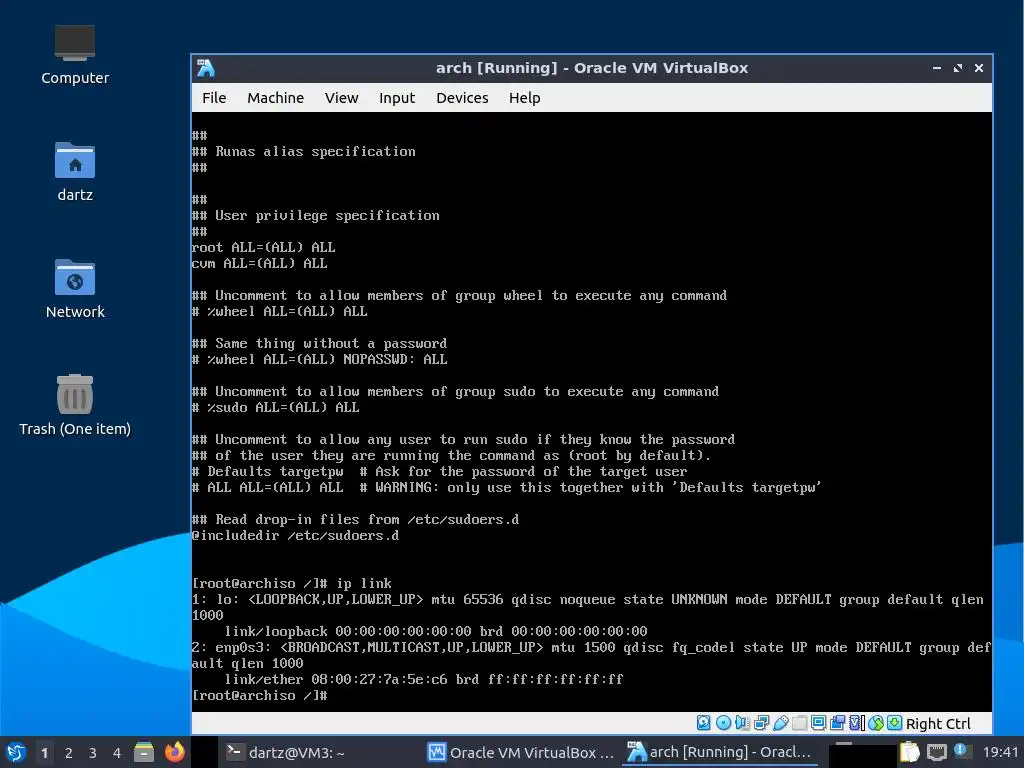Image resolution: width=1024 pixels, height=768 pixels.
Task: Switch to workspace 3
Action: tap(93, 753)
